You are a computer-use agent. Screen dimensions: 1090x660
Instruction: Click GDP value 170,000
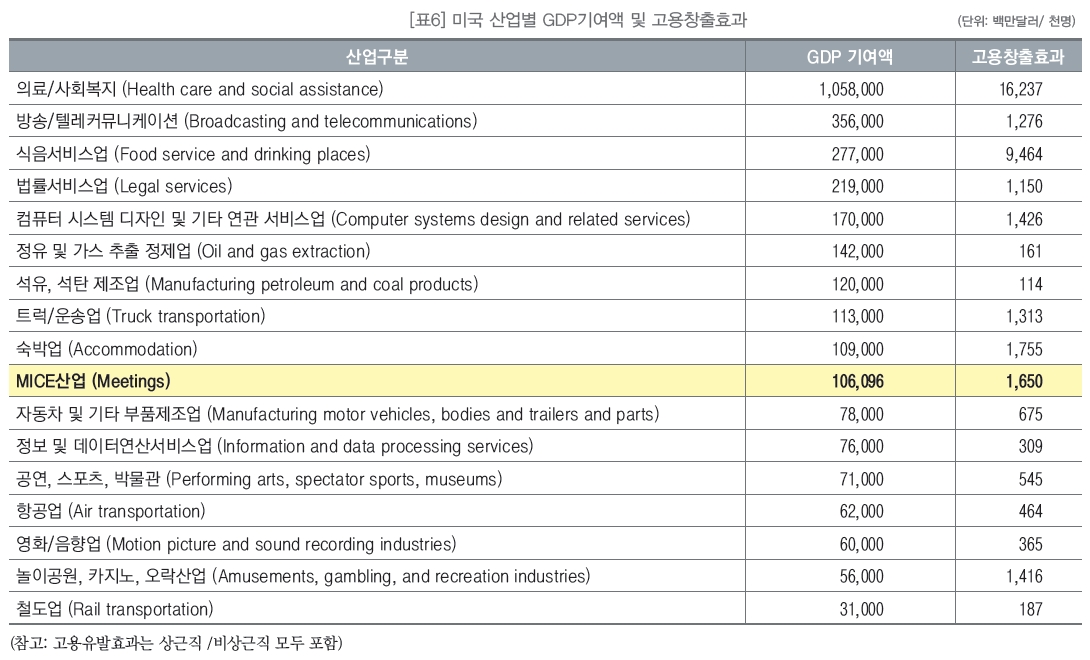click(858, 219)
